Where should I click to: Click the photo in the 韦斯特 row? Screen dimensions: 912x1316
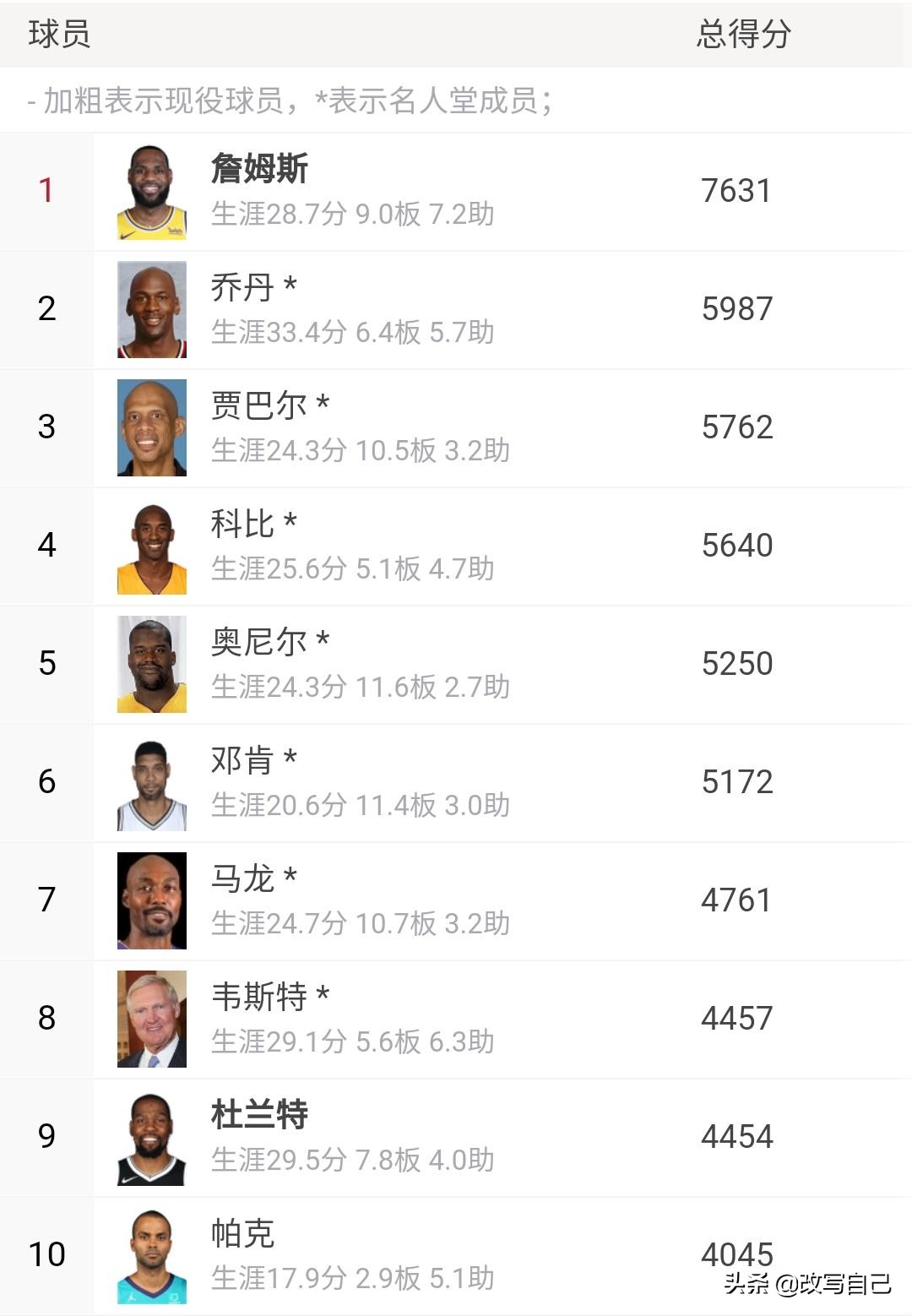pyautogui.click(x=152, y=1020)
